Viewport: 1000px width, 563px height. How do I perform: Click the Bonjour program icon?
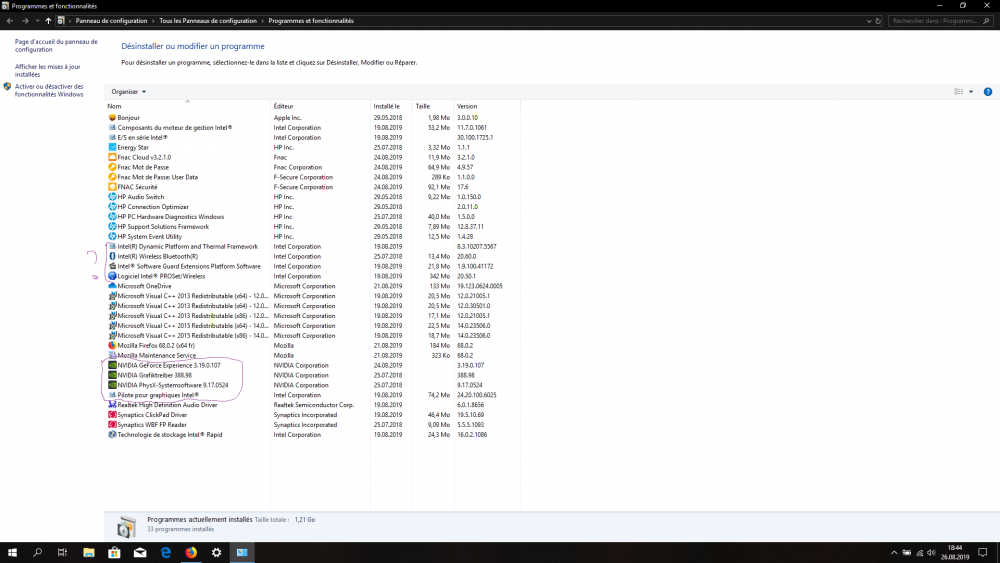pos(112,117)
